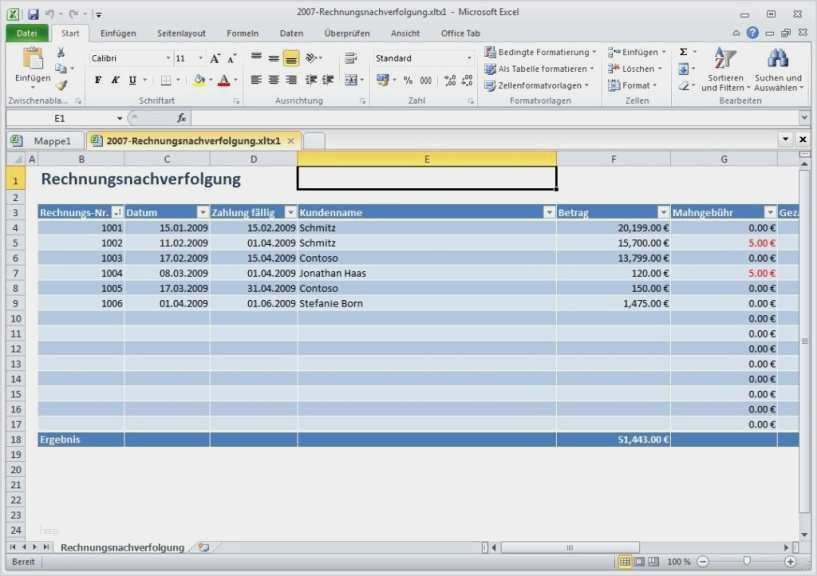Viewport: 817px width, 576px height.
Task: Switch to page layout view in status bar
Action: 639,561
